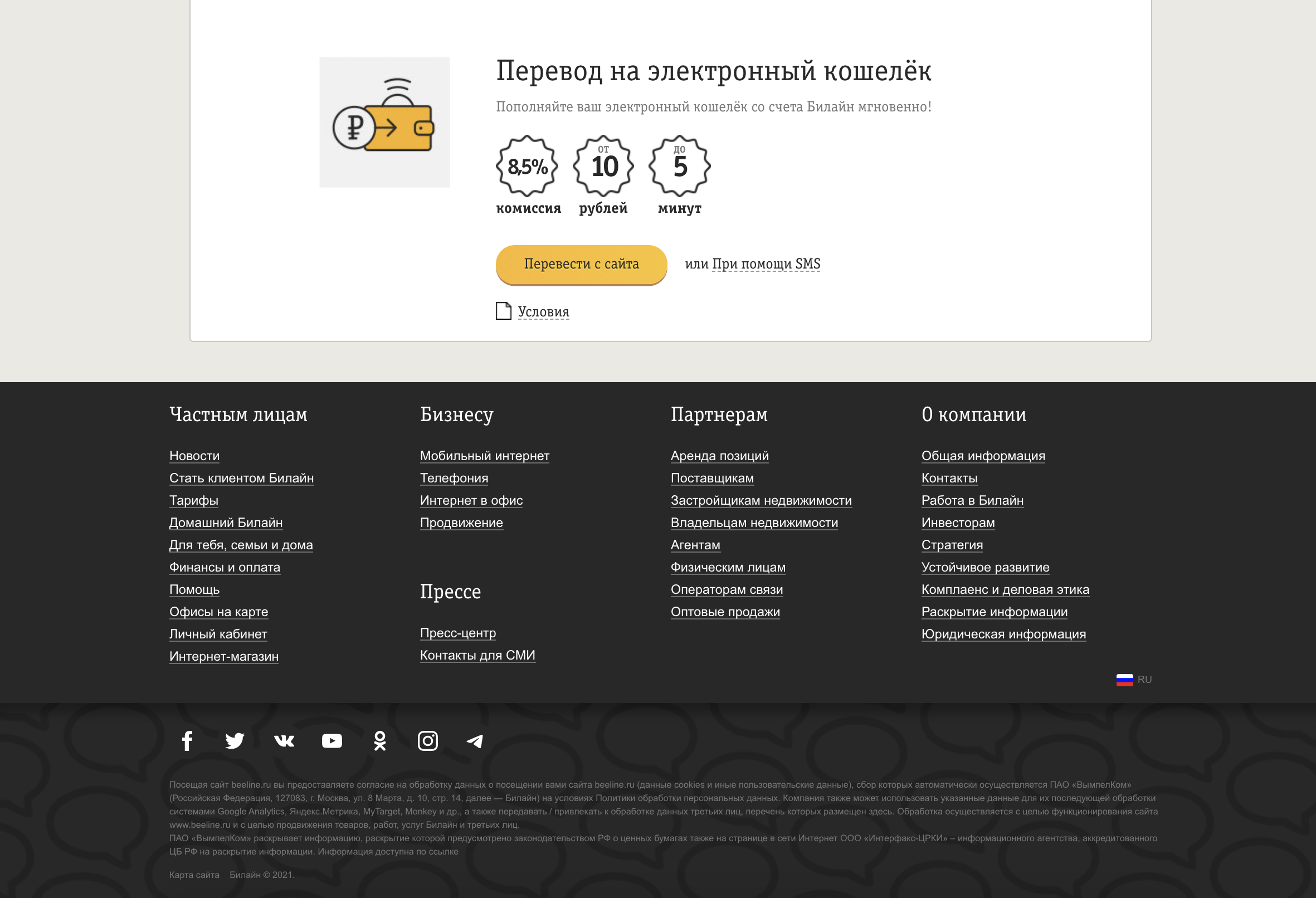Open the Условия terms link
Image resolution: width=1316 pixels, height=898 pixels.
coord(543,311)
